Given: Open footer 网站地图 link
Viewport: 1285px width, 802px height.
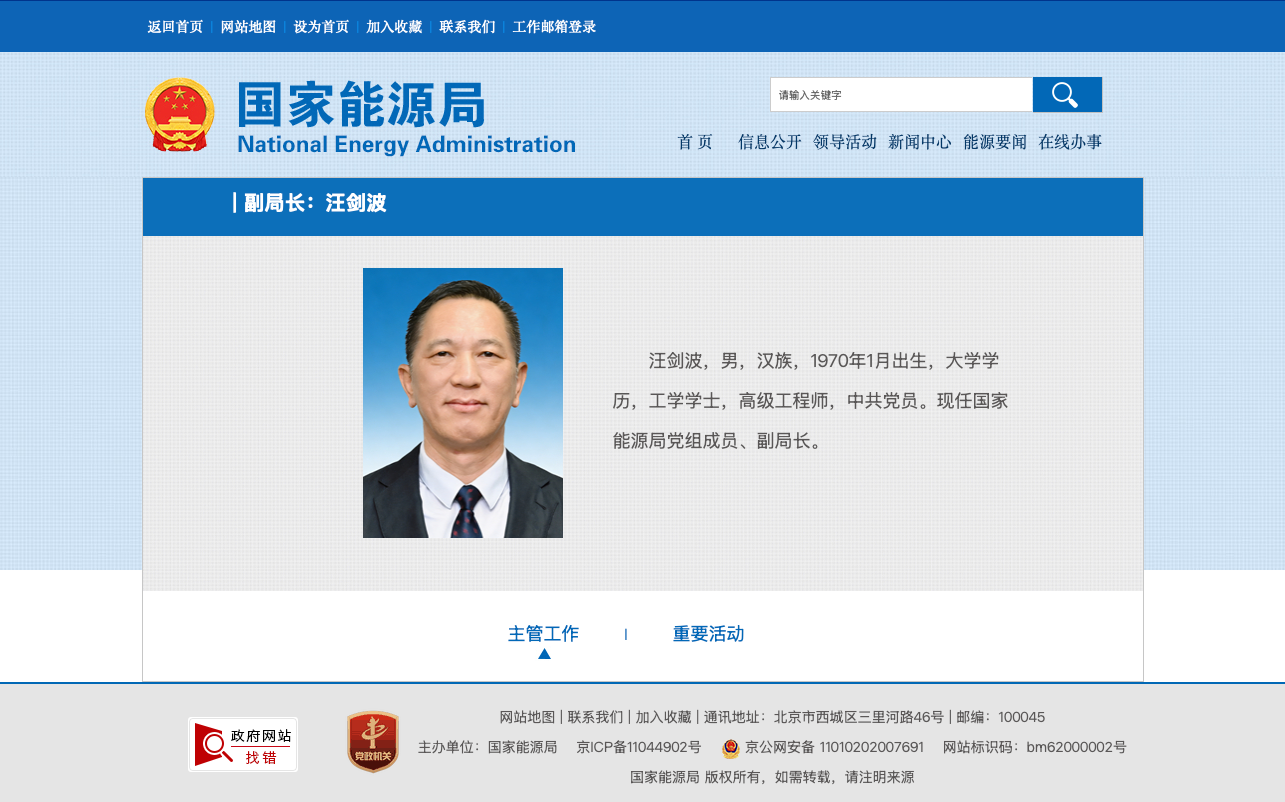Looking at the screenshot, I should [x=527, y=717].
